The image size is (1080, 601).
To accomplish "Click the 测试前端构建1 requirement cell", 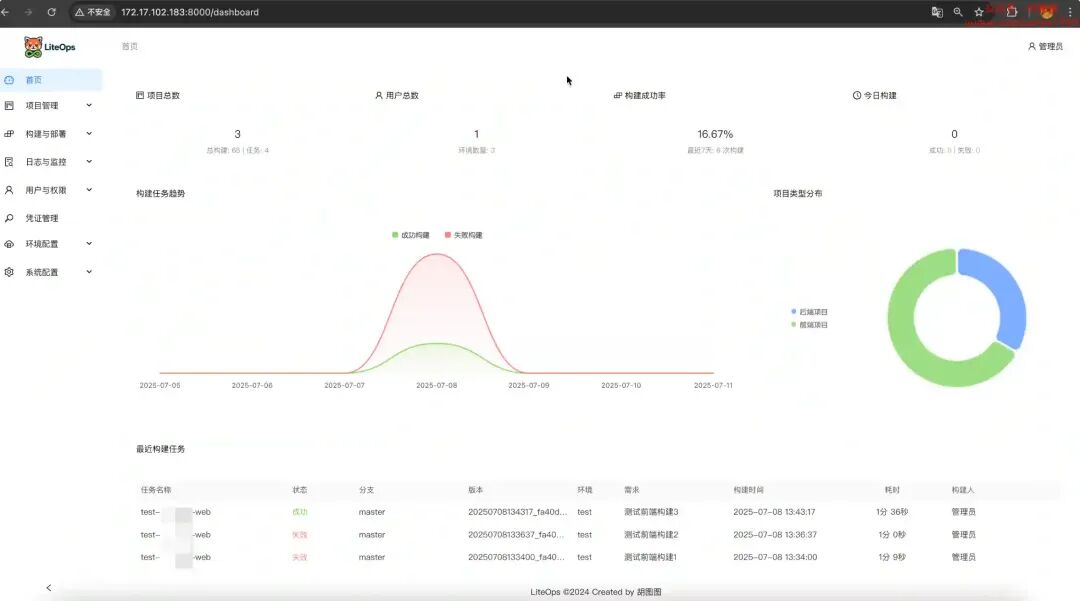I will coord(650,557).
